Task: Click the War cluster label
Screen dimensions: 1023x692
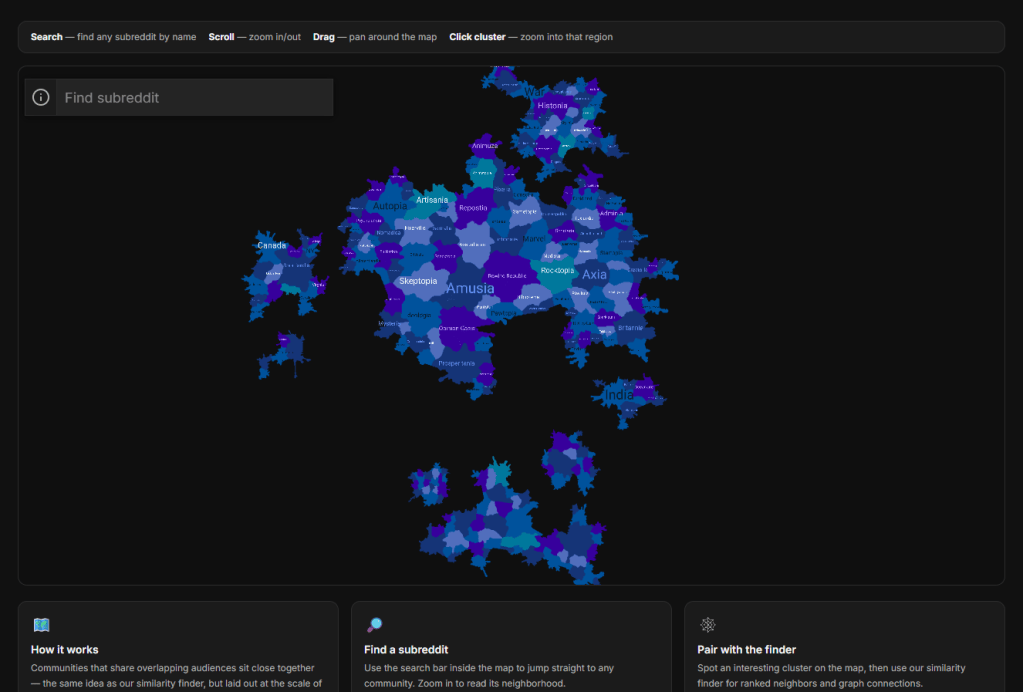Action: coord(534,93)
